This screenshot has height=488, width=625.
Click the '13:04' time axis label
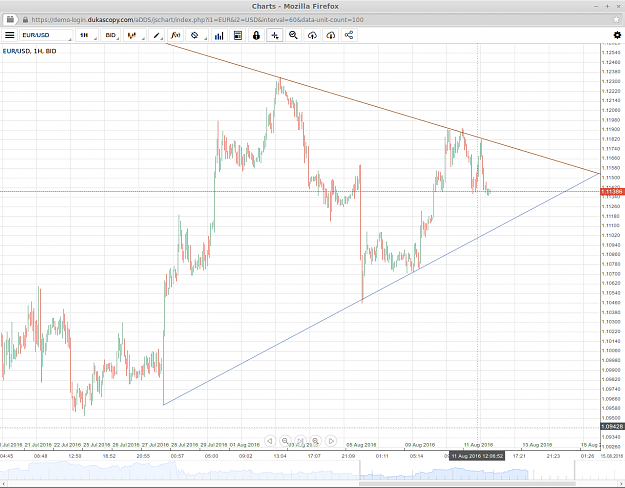coord(280,456)
